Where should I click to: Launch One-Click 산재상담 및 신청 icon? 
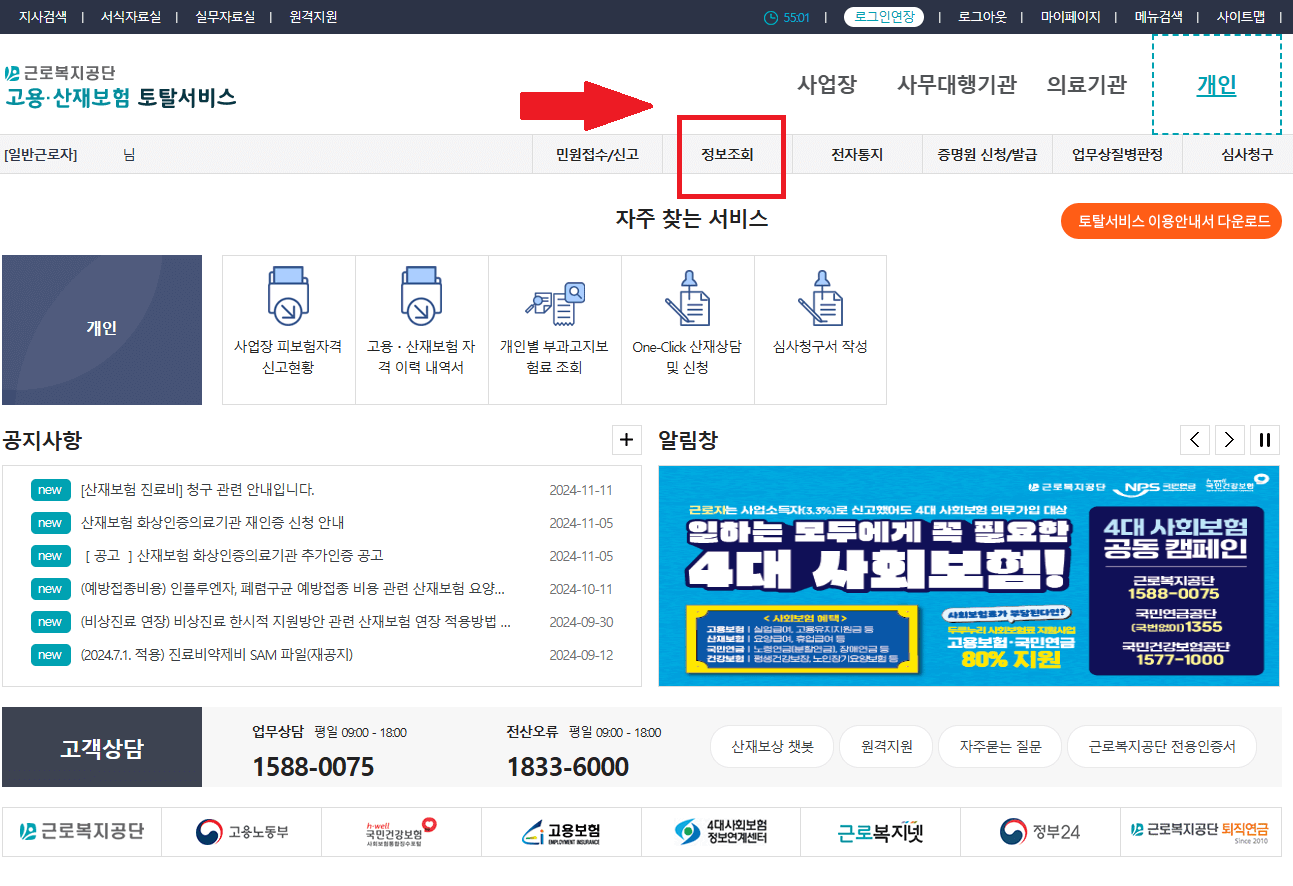(x=687, y=330)
